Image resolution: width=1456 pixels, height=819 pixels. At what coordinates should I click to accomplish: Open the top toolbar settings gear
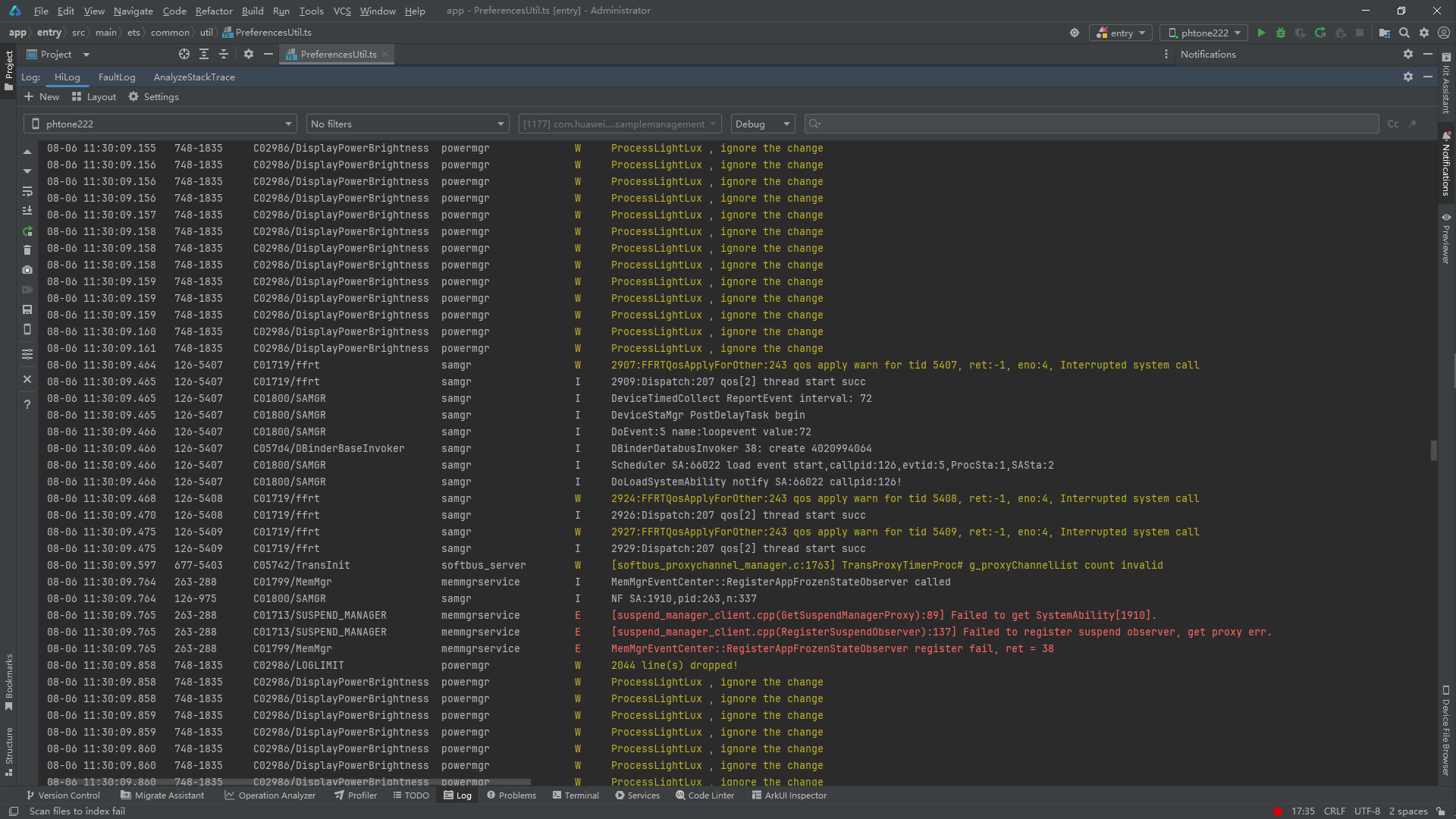click(1424, 33)
